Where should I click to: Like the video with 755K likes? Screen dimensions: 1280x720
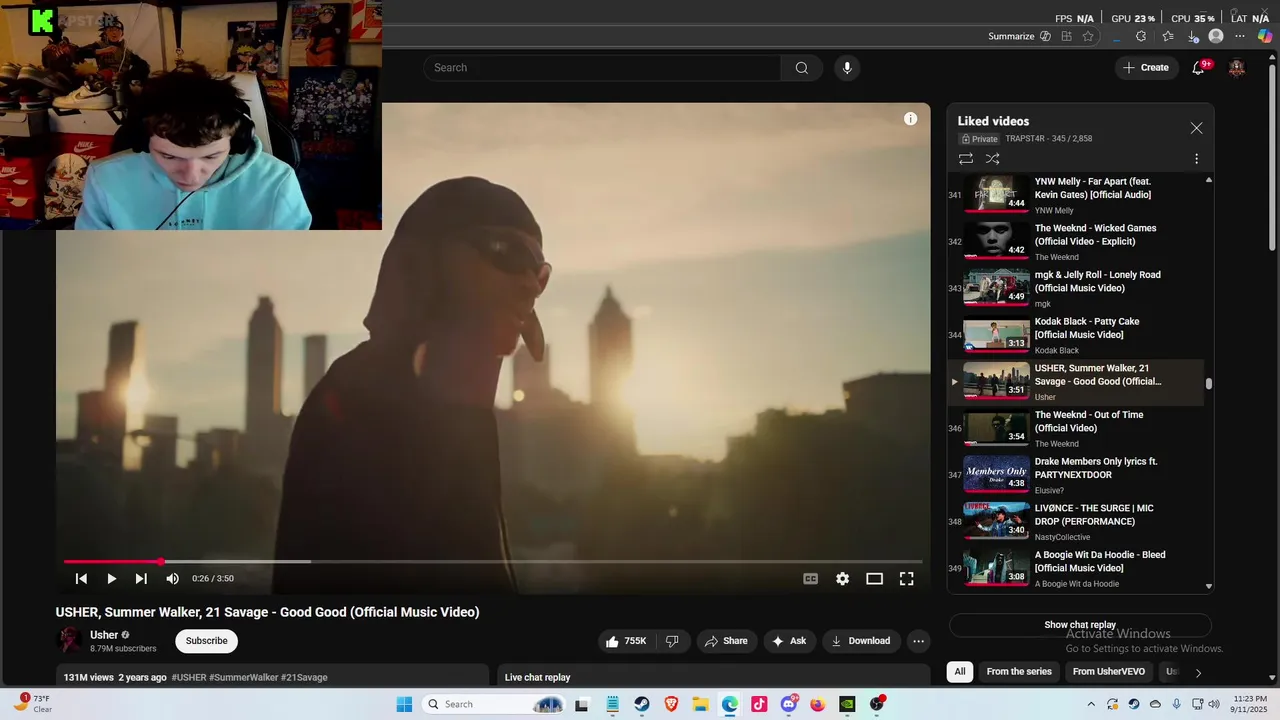coord(625,641)
